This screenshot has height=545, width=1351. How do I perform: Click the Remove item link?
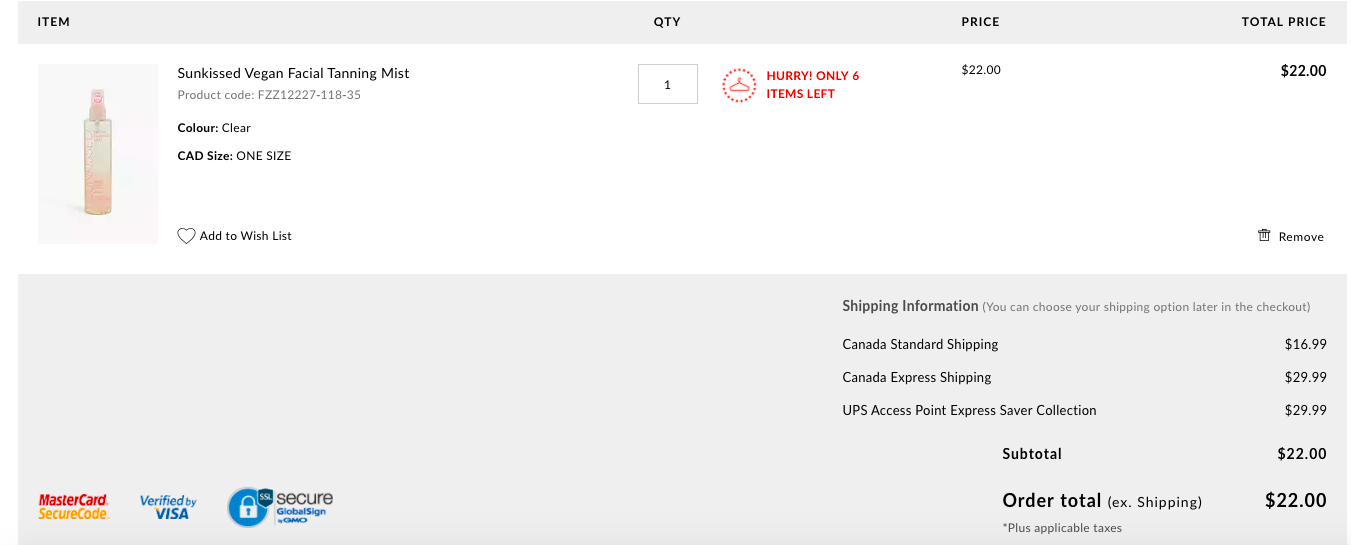coord(1301,237)
